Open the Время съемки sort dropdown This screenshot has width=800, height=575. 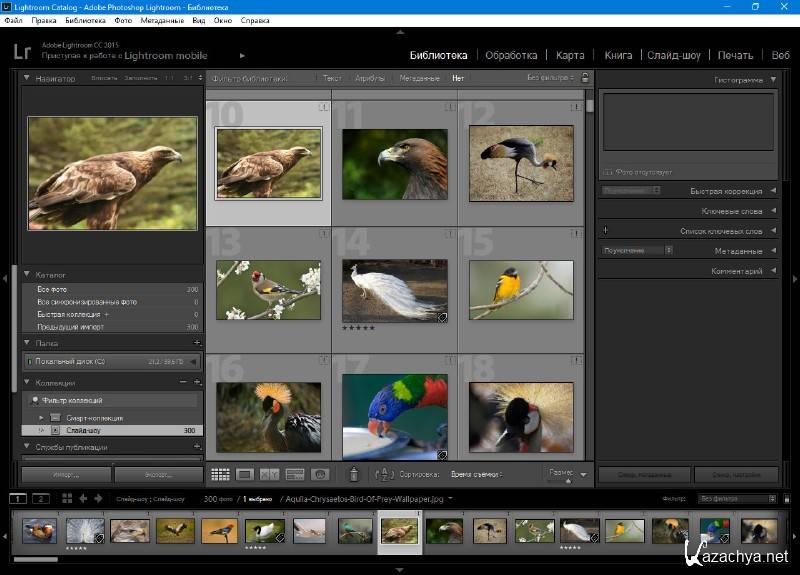[x=477, y=475]
